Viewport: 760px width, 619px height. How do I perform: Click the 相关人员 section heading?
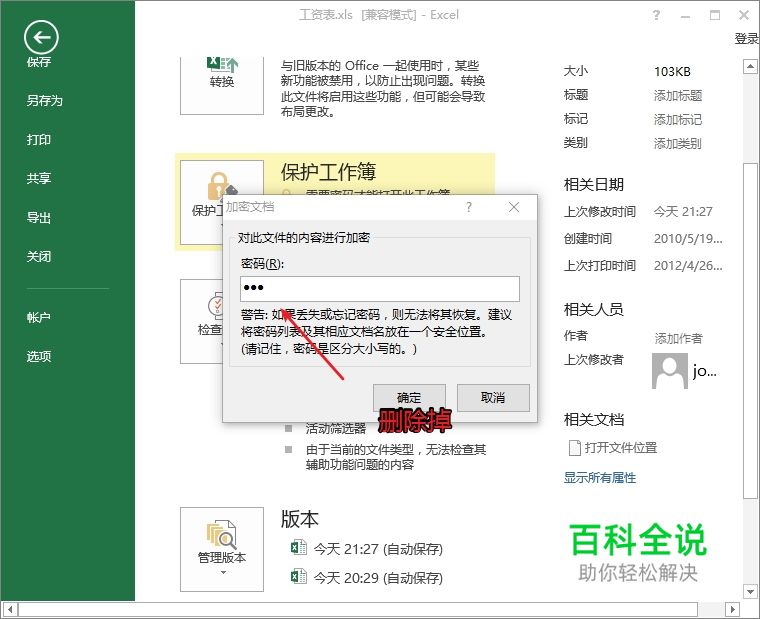click(594, 309)
